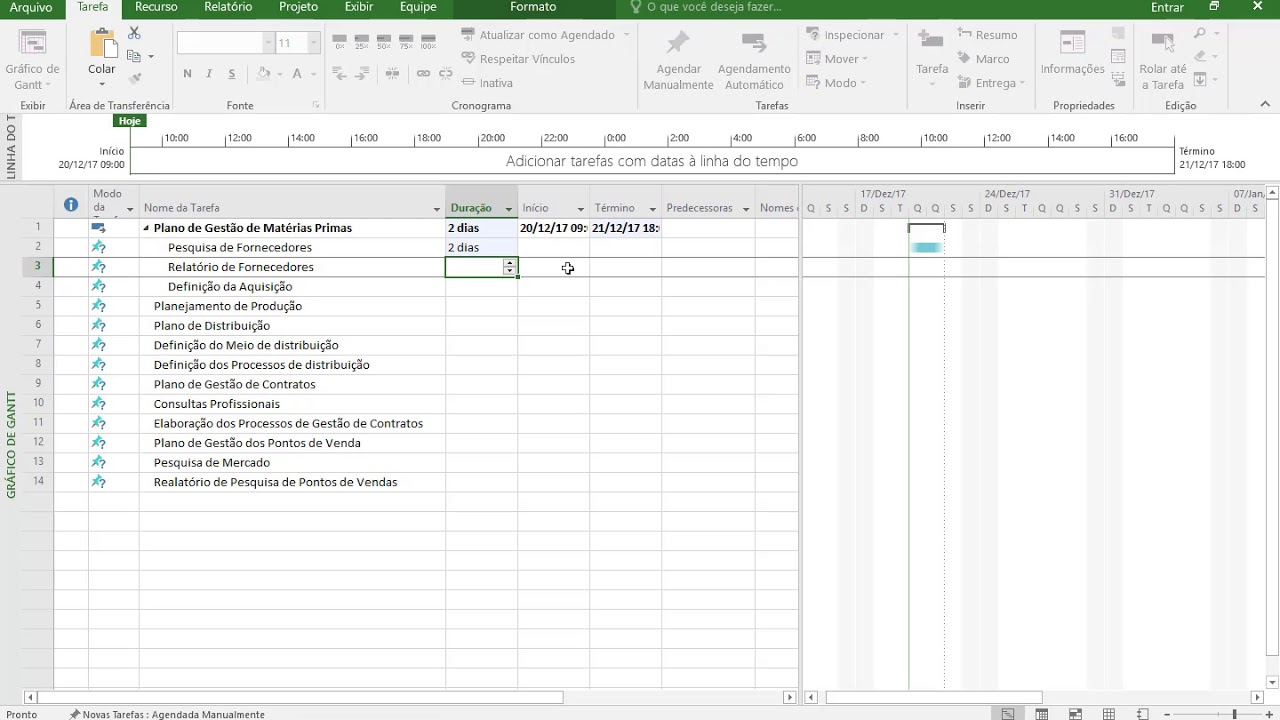Viewport: 1280px width, 720px height.
Task: Click Agendar Manualmente pin button
Action: tap(678, 60)
